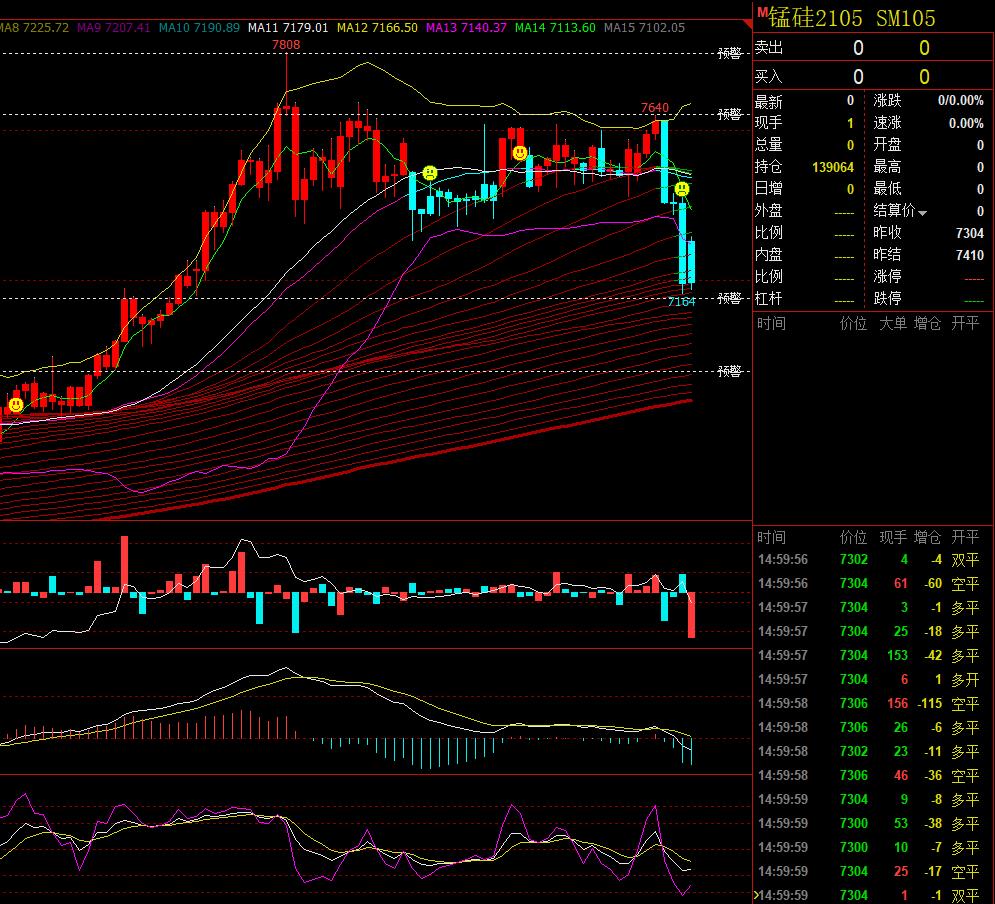The image size is (995, 904).
Task: Click the sad face marker above cyan candles mid-chart
Action: click(430, 173)
